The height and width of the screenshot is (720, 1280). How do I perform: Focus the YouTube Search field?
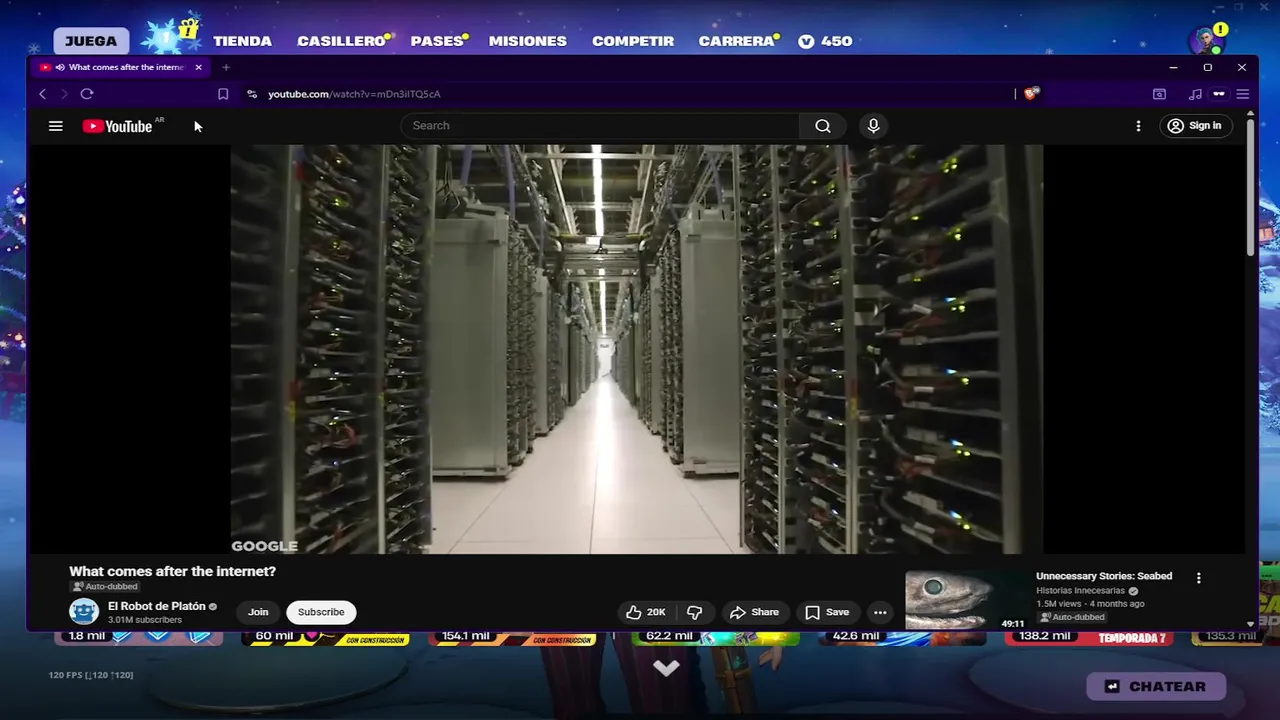pos(600,126)
